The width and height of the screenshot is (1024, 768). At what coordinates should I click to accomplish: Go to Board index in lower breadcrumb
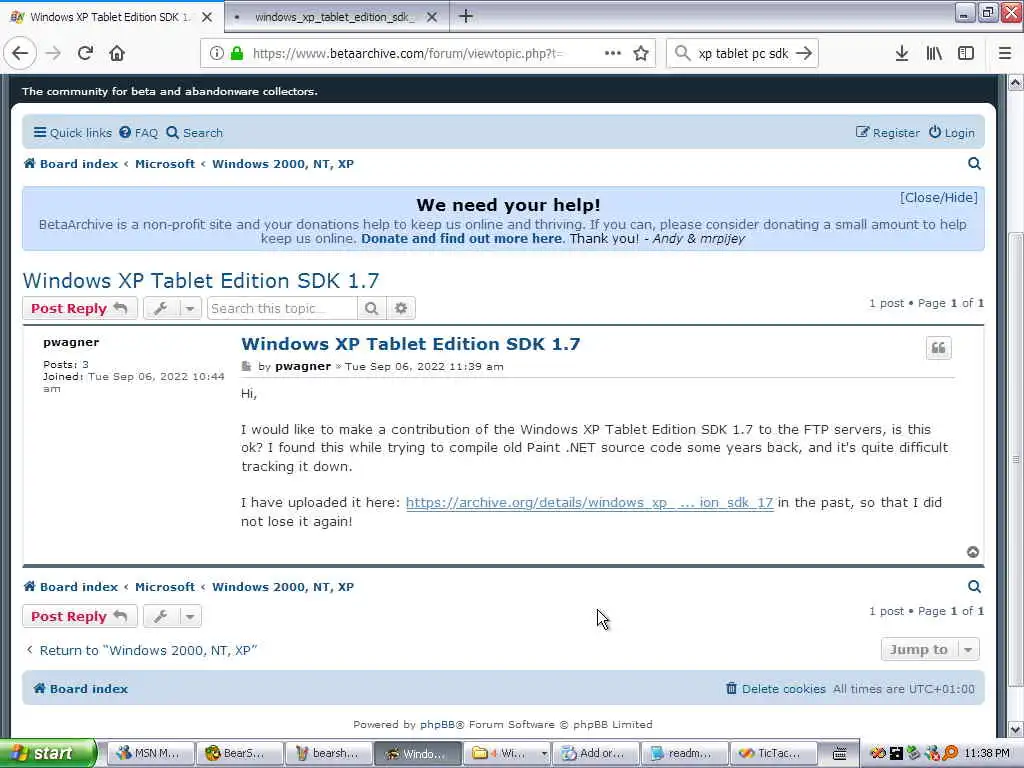click(x=71, y=587)
